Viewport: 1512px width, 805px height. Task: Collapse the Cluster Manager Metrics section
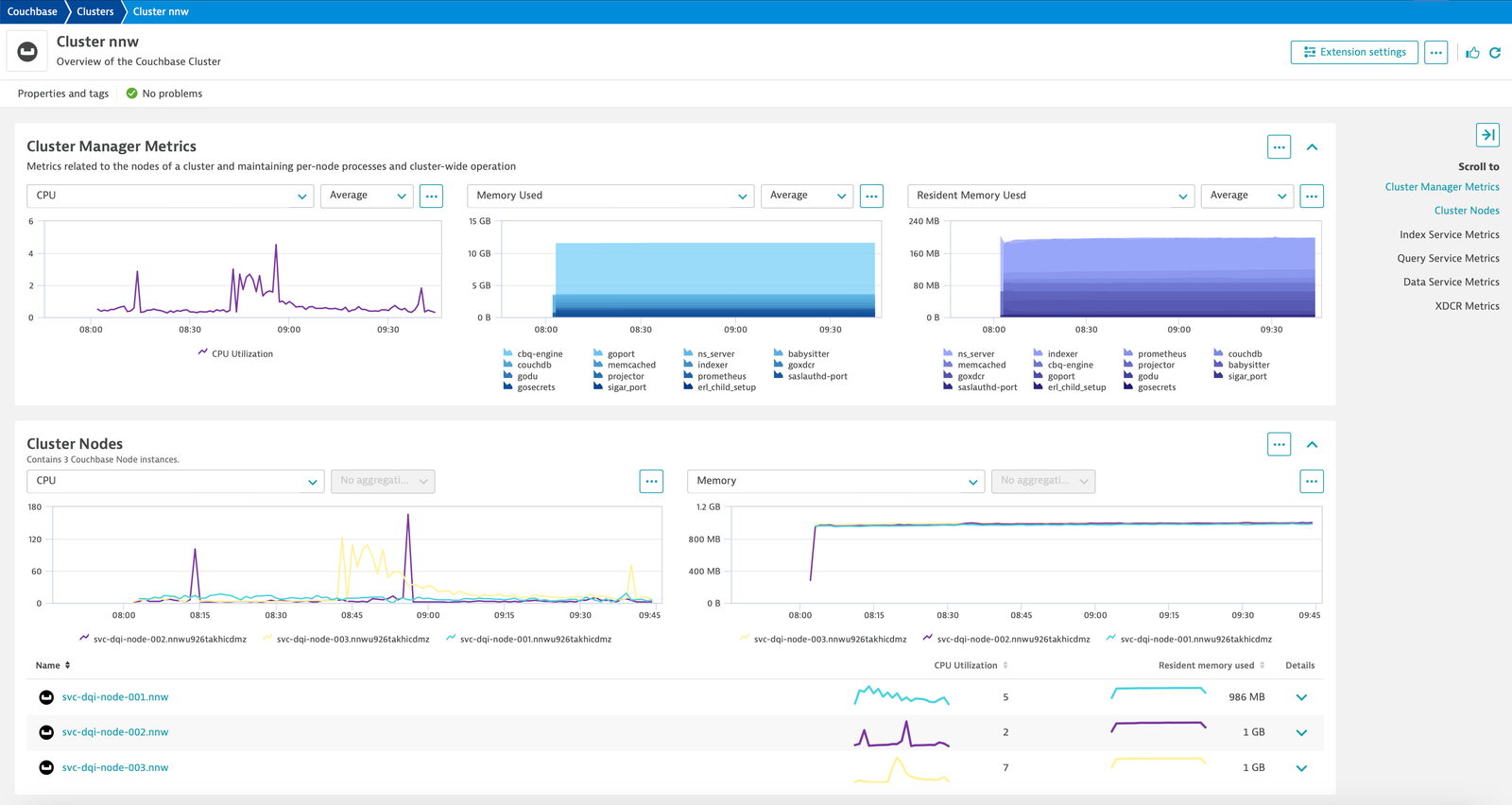[x=1312, y=147]
